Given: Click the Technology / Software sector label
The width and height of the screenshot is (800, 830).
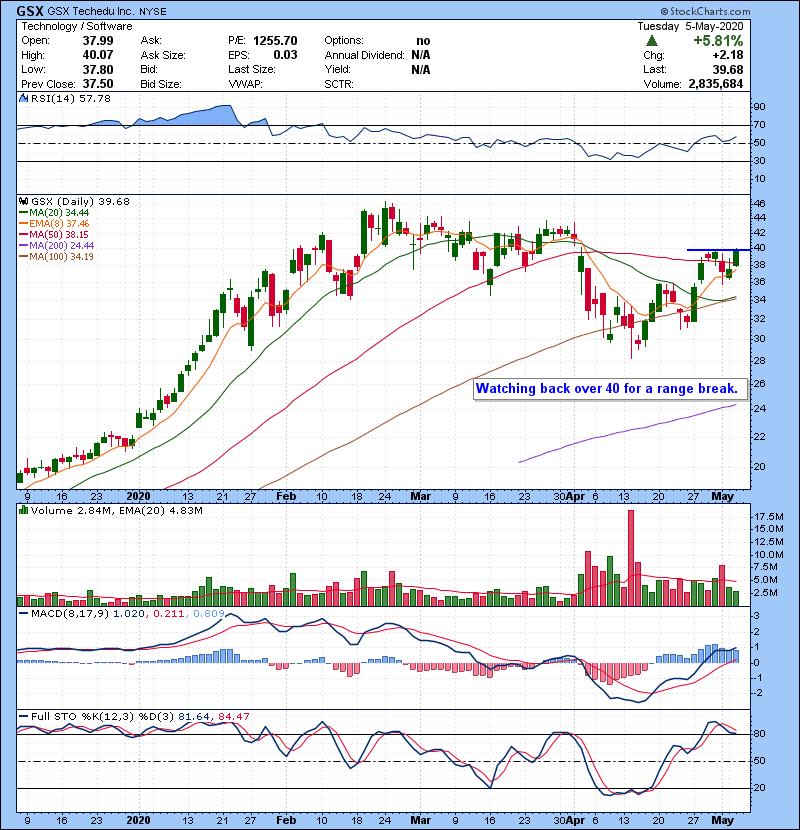Looking at the screenshot, I should 77,26.
